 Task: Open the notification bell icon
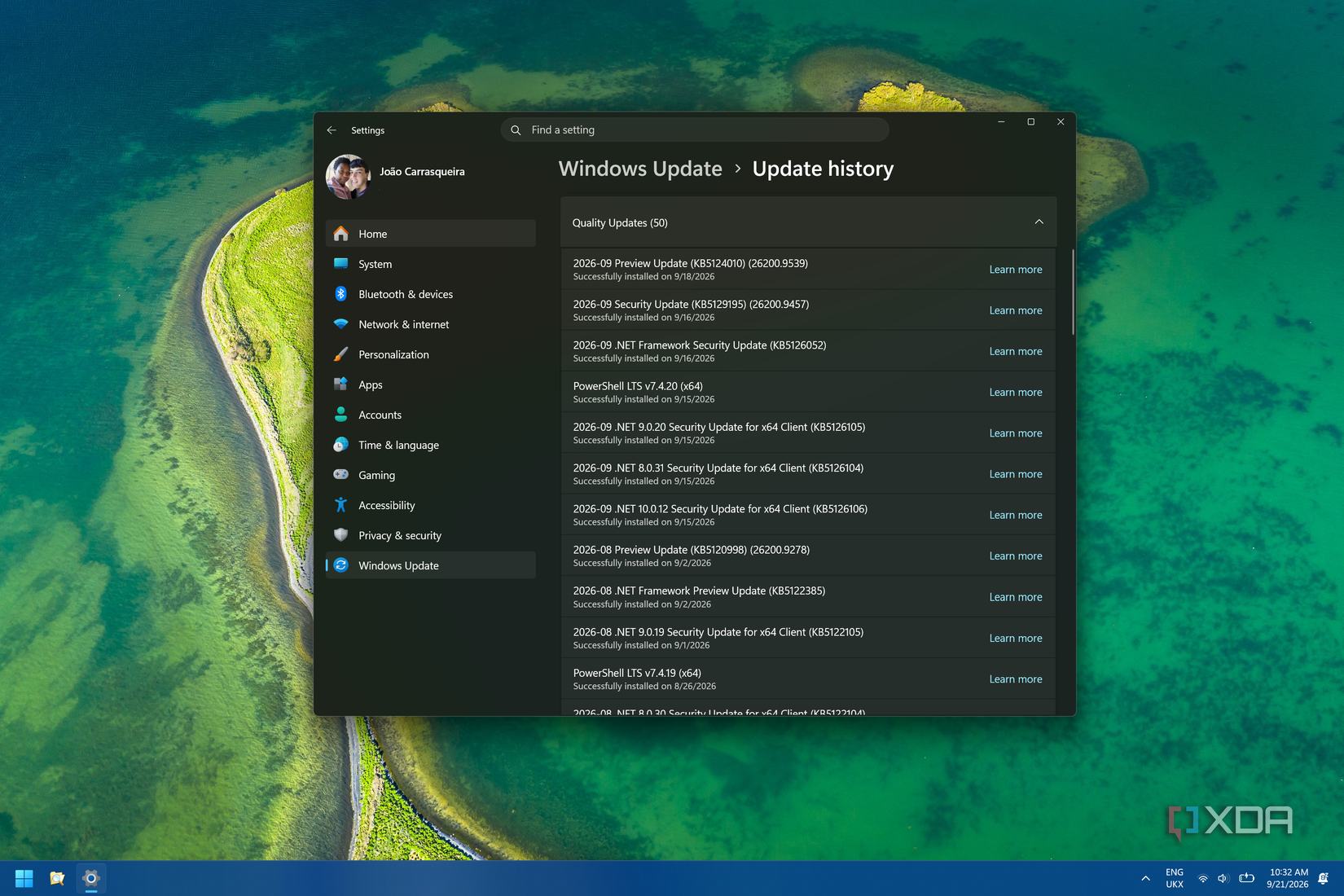point(1324,878)
